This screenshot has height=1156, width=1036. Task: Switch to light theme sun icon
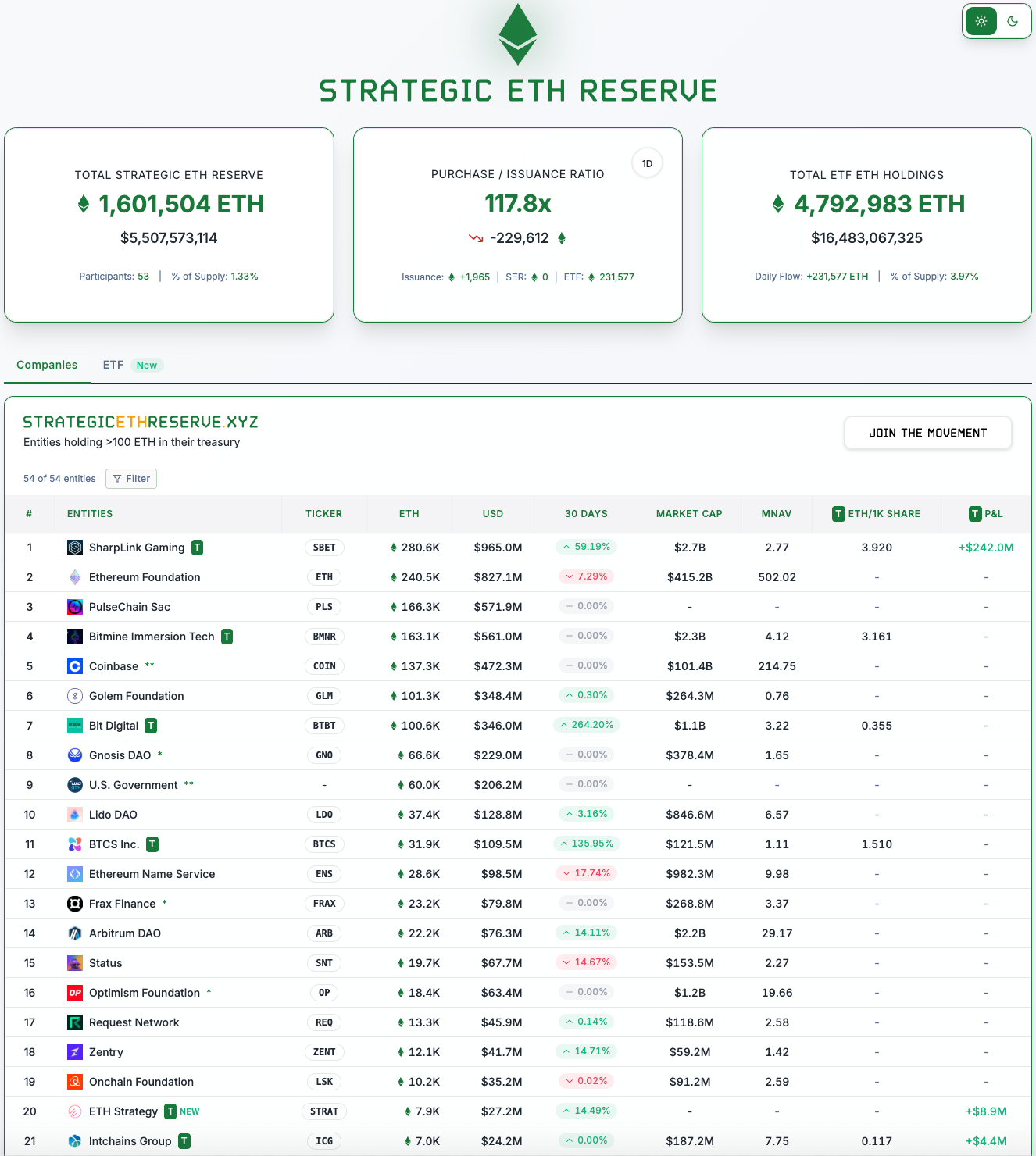[981, 21]
